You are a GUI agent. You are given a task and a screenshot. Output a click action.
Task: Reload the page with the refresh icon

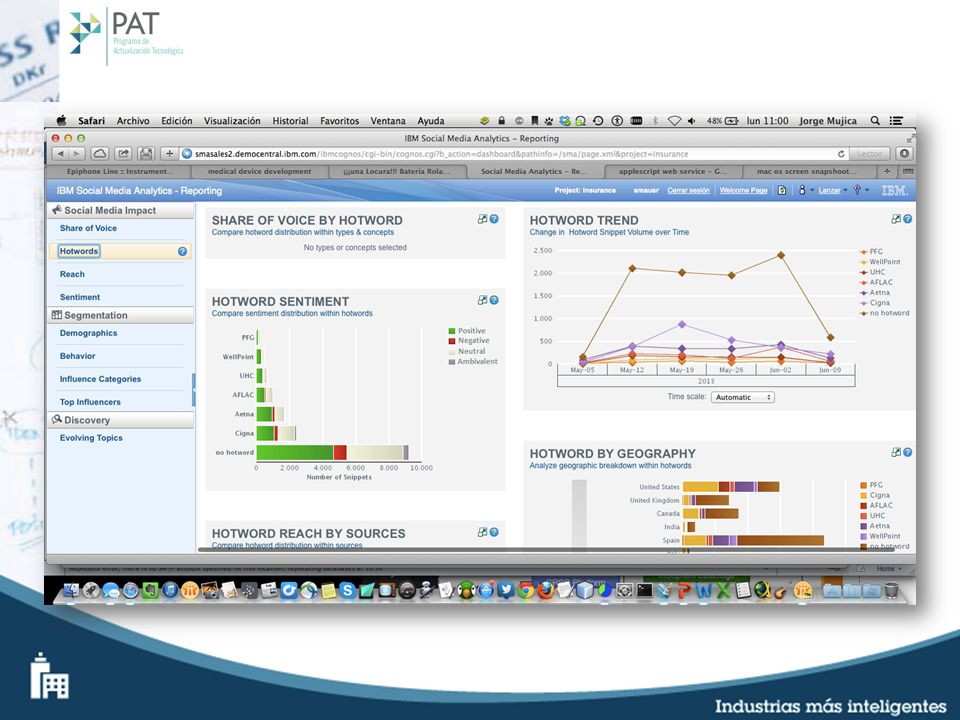[x=841, y=154]
